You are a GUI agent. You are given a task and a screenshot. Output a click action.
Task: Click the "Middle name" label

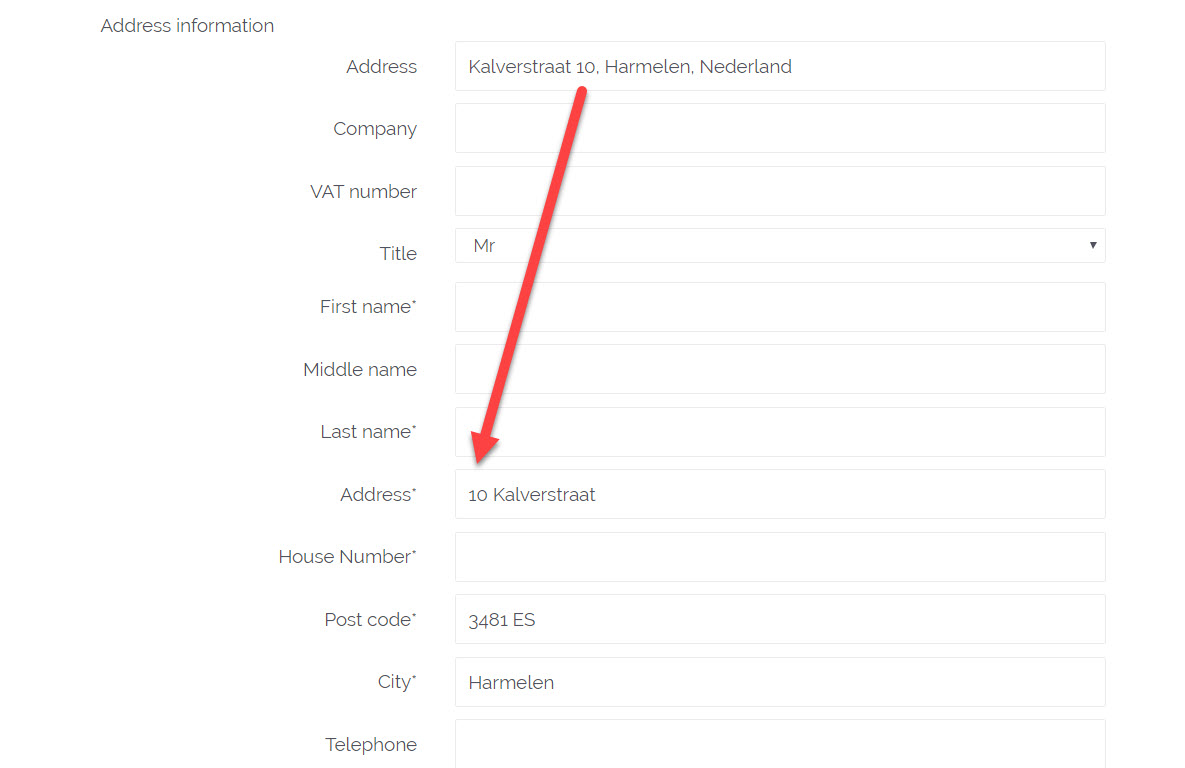[360, 370]
